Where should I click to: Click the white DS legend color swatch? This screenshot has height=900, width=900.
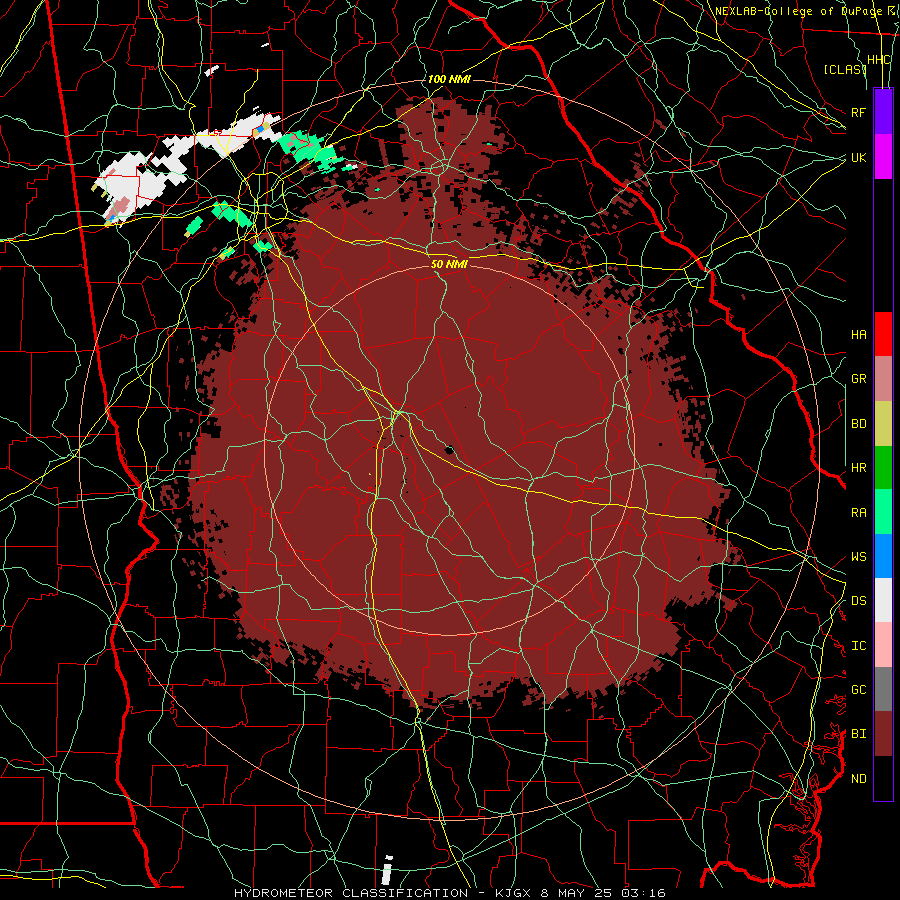click(883, 600)
